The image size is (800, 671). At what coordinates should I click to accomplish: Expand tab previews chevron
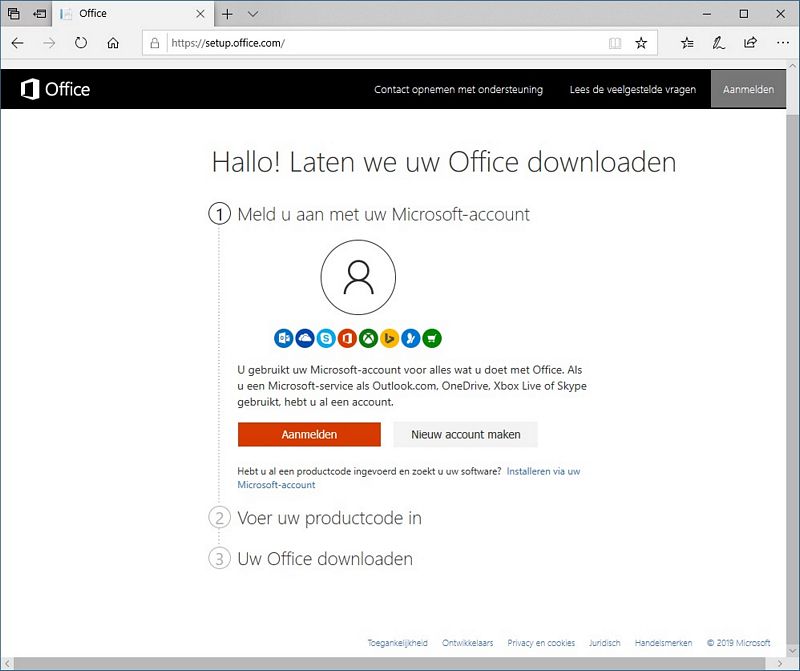pos(253,14)
